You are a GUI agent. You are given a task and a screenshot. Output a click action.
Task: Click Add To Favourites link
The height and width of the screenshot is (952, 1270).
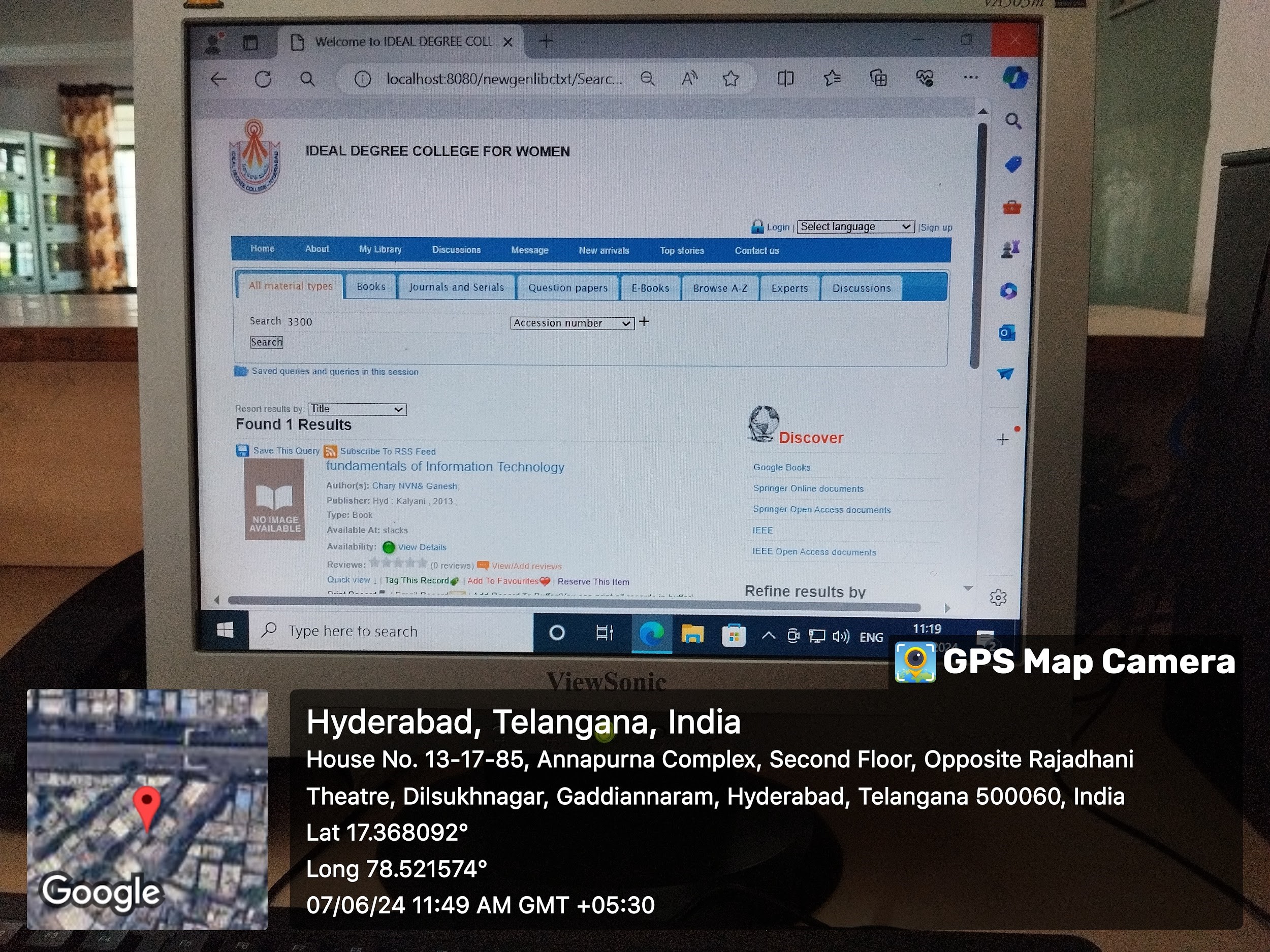(503, 581)
